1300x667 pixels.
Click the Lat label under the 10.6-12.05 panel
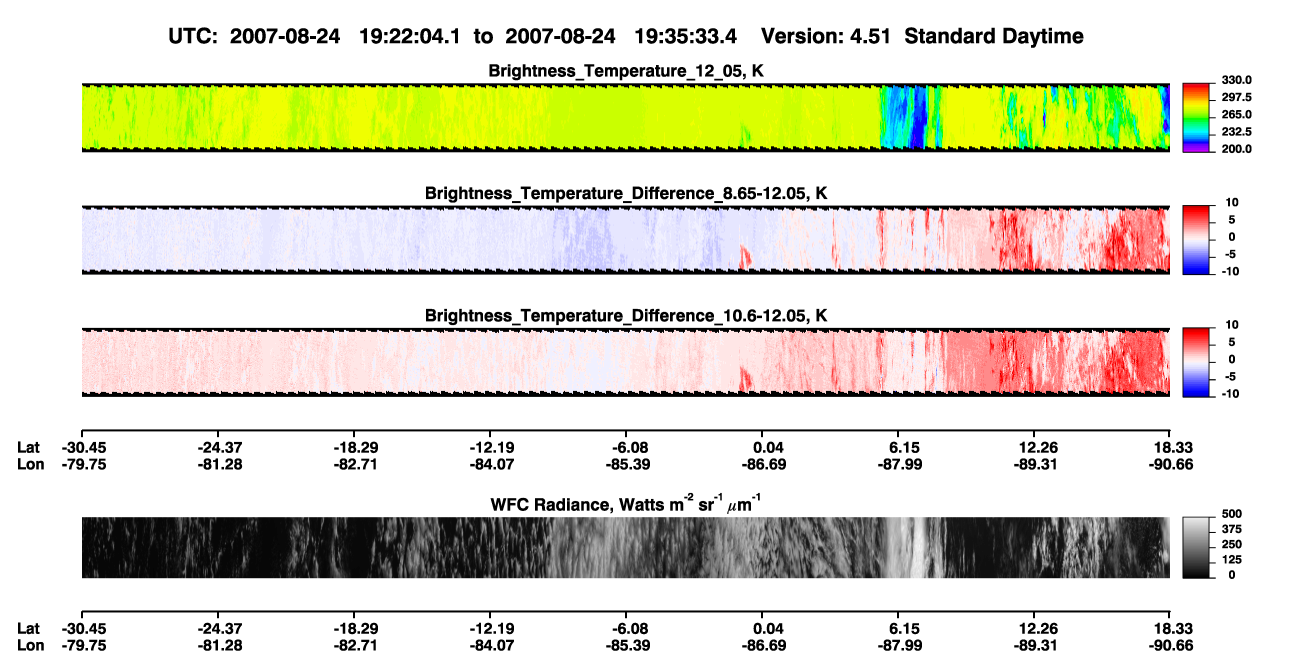tap(29, 448)
